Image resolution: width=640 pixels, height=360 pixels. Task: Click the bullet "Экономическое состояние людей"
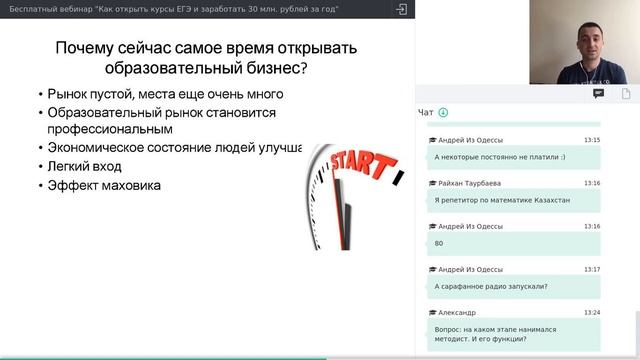point(175,147)
